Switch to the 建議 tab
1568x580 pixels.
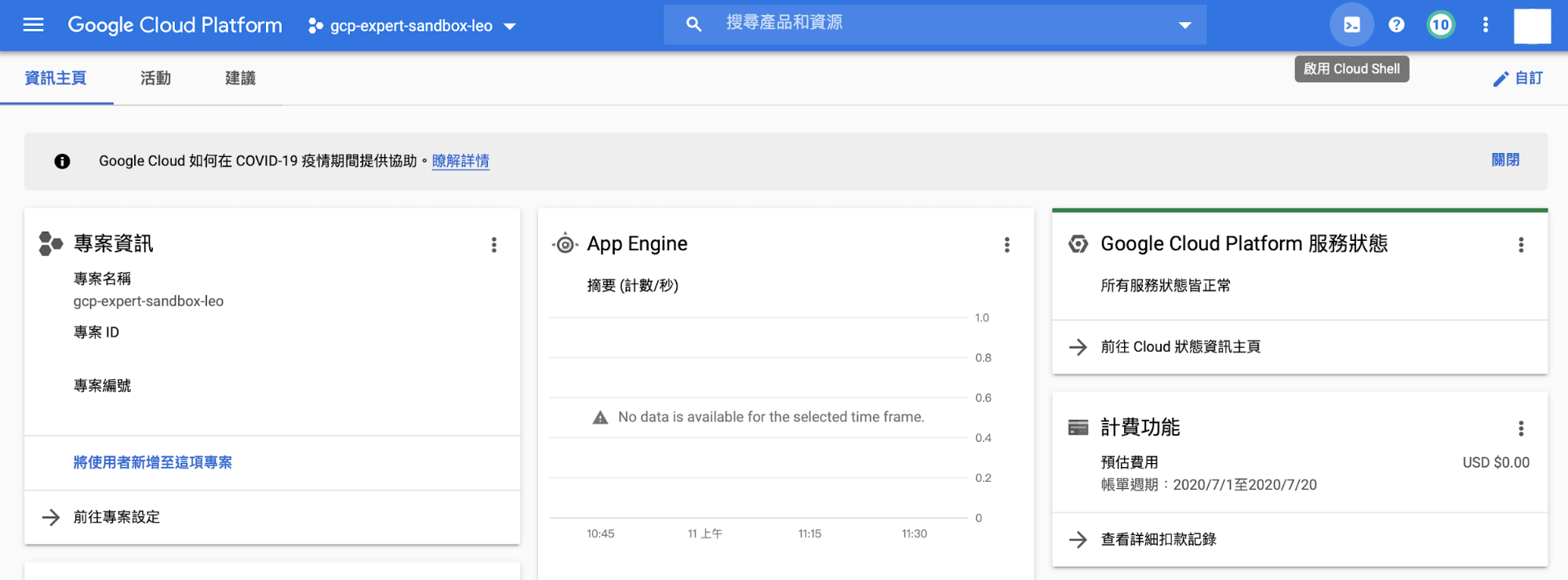point(240,78)
